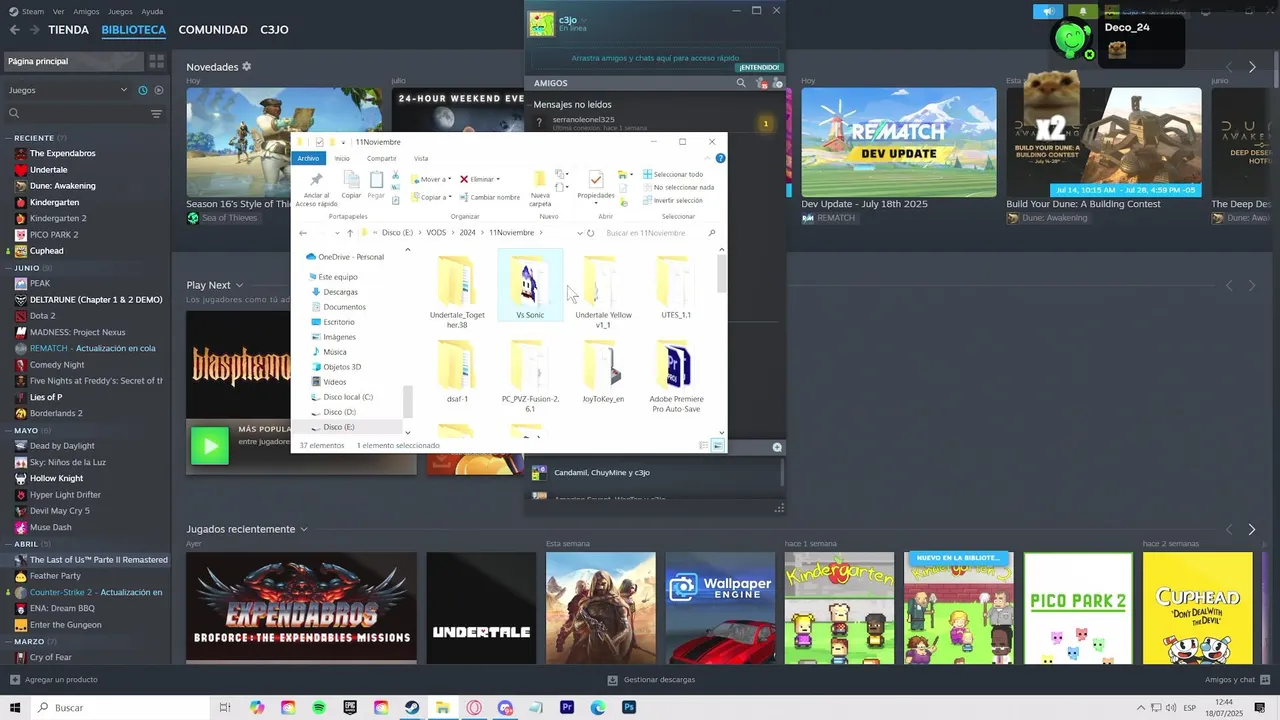
Task: Open Steam collections grid view icon
Action: tap(157, 61)
